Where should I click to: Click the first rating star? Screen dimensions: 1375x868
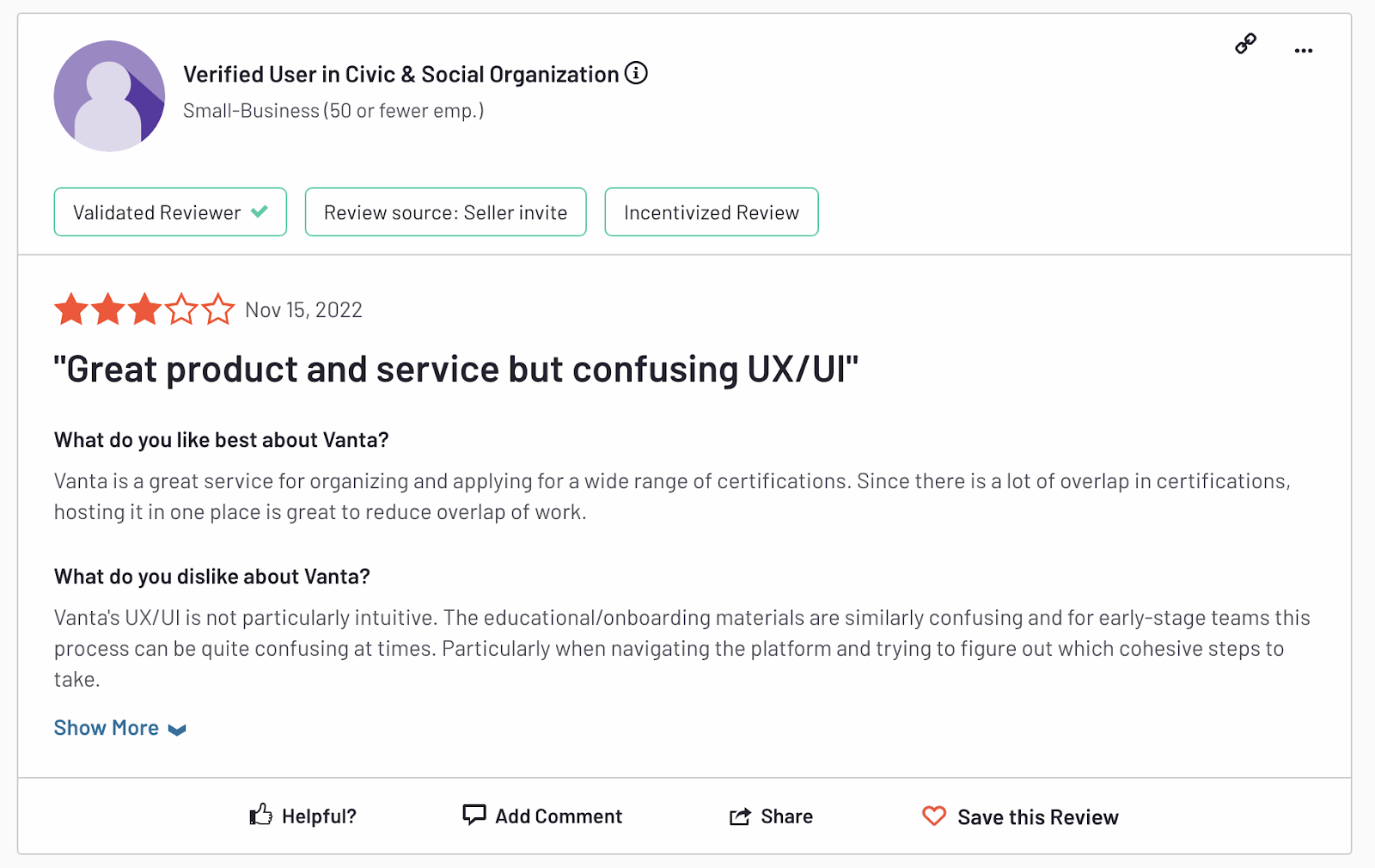(71, 309)
